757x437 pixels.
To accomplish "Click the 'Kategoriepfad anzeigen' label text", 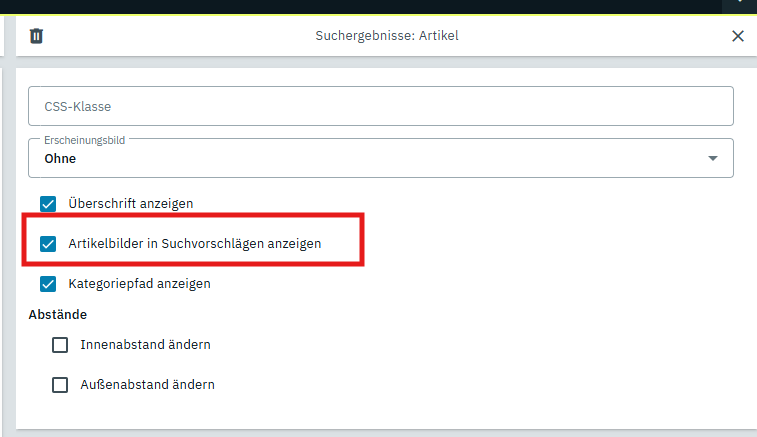I will click(x=139, y=284).
